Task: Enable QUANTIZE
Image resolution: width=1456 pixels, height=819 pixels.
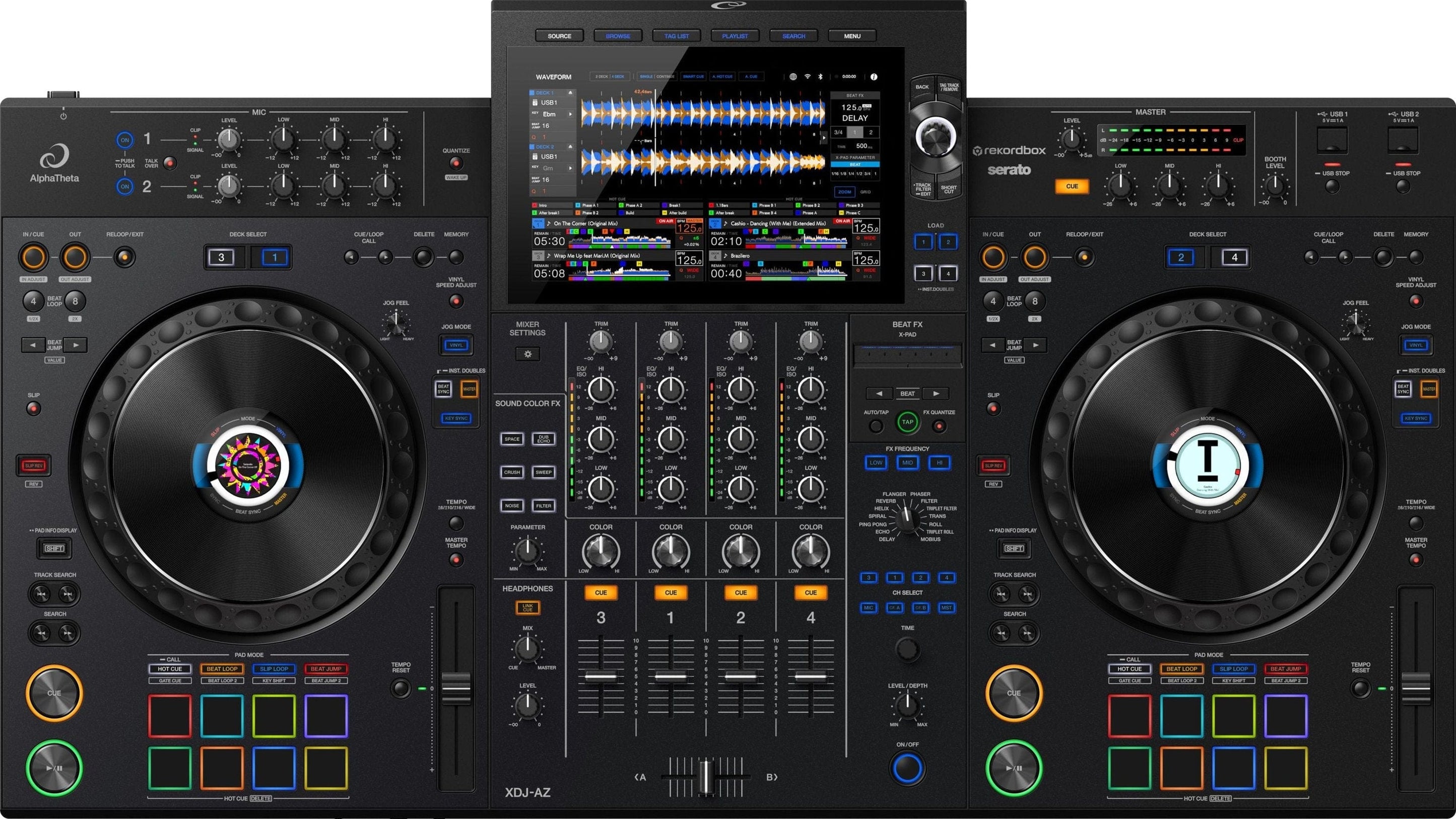Action: 455,163
